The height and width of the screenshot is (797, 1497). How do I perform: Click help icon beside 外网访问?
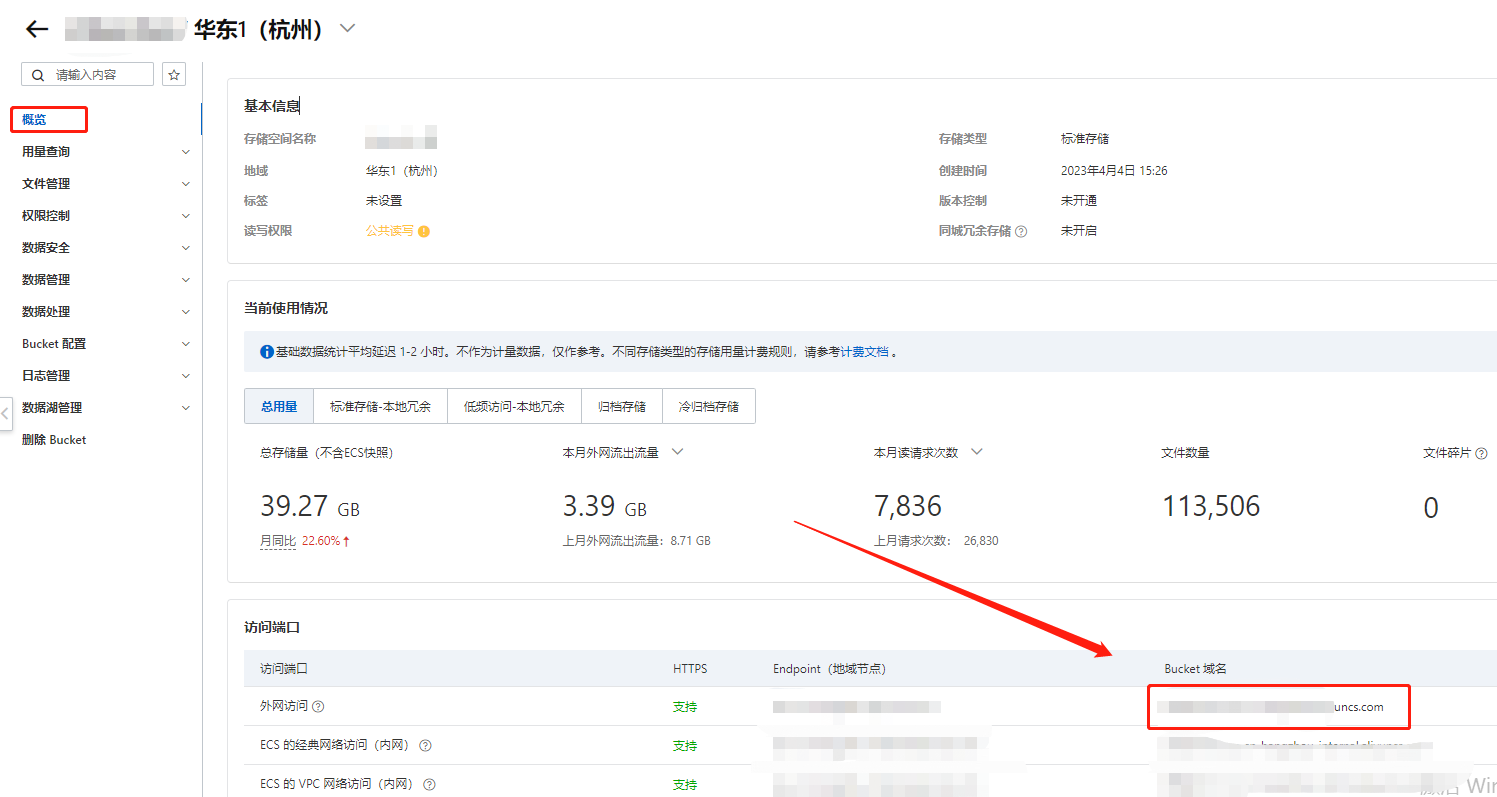click(x=318, y=707)
